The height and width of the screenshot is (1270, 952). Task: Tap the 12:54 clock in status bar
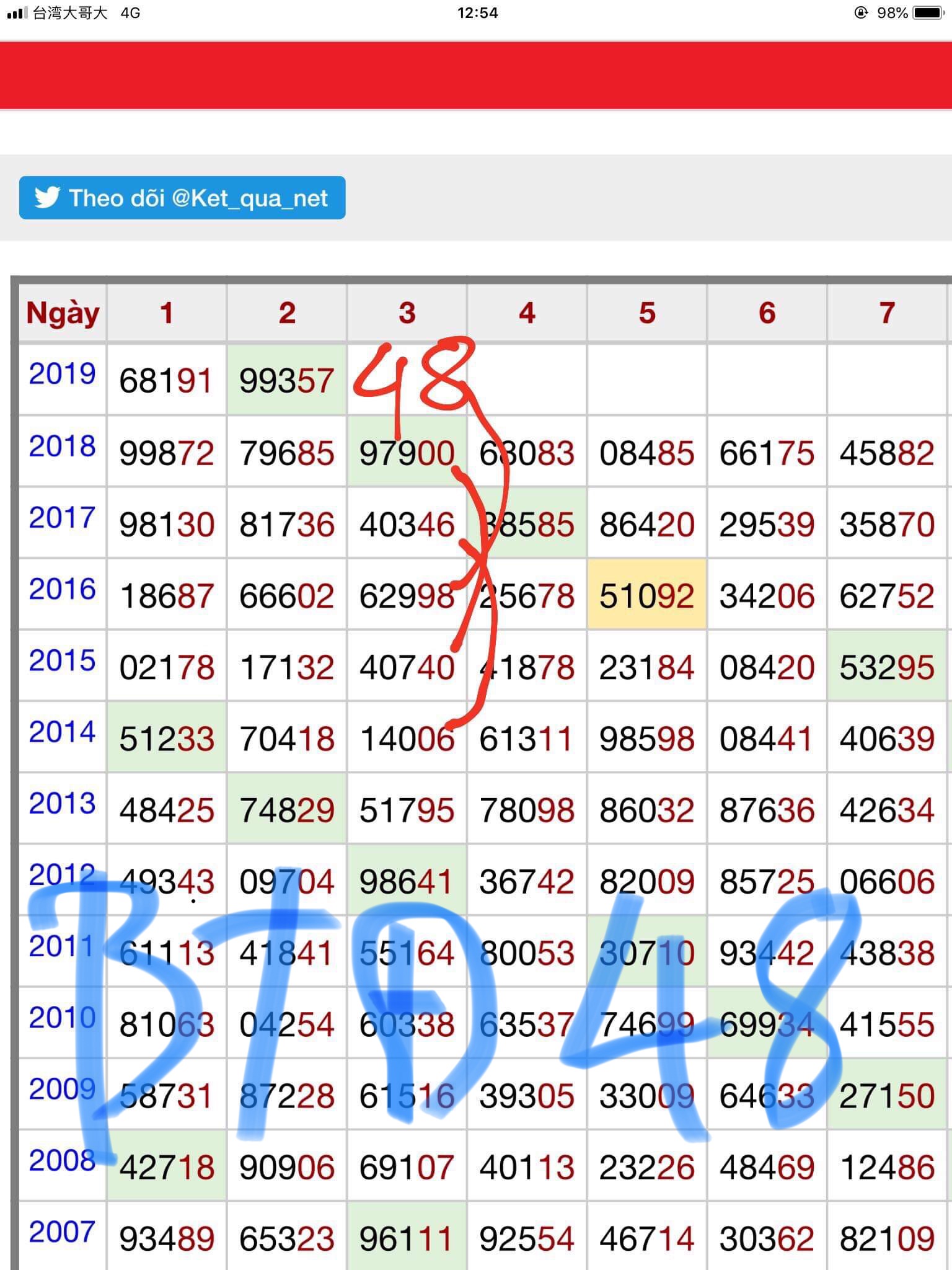(x=477, y=13)
